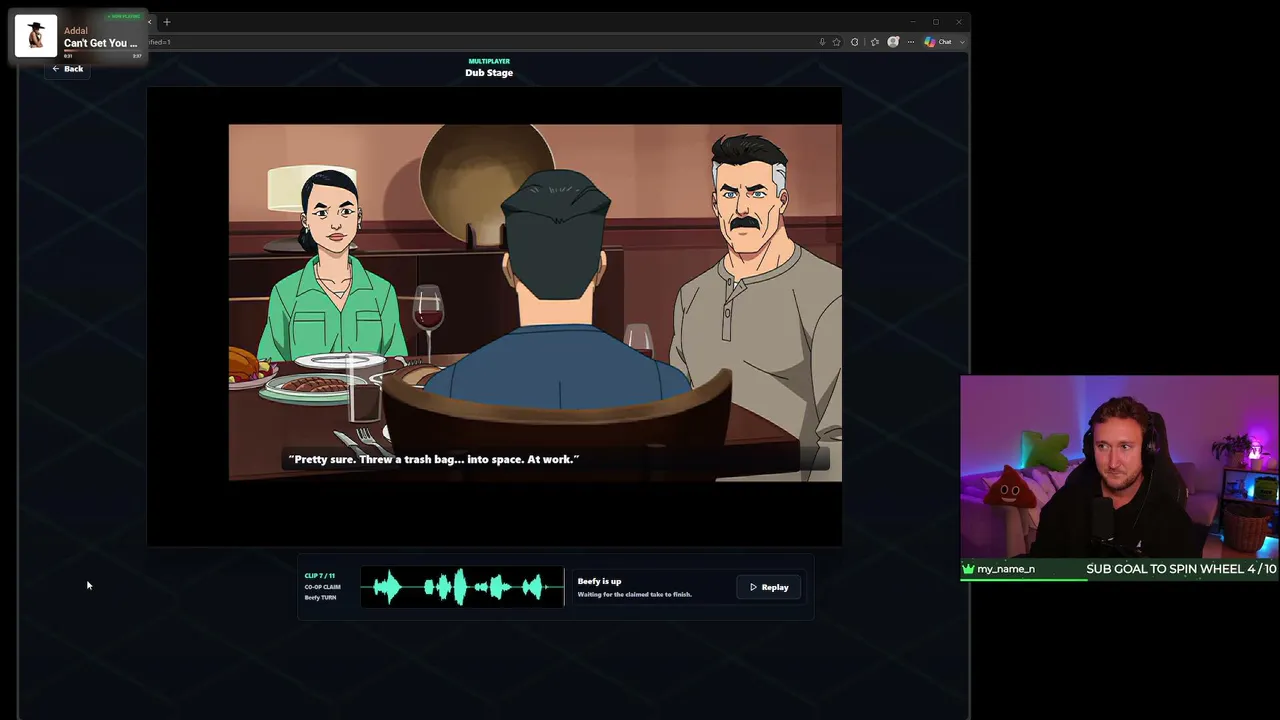Click the "CO-OP CLAIM" label
Image resolution: width=1280 pixels, height=720 pixels.
tap(322, 587)
